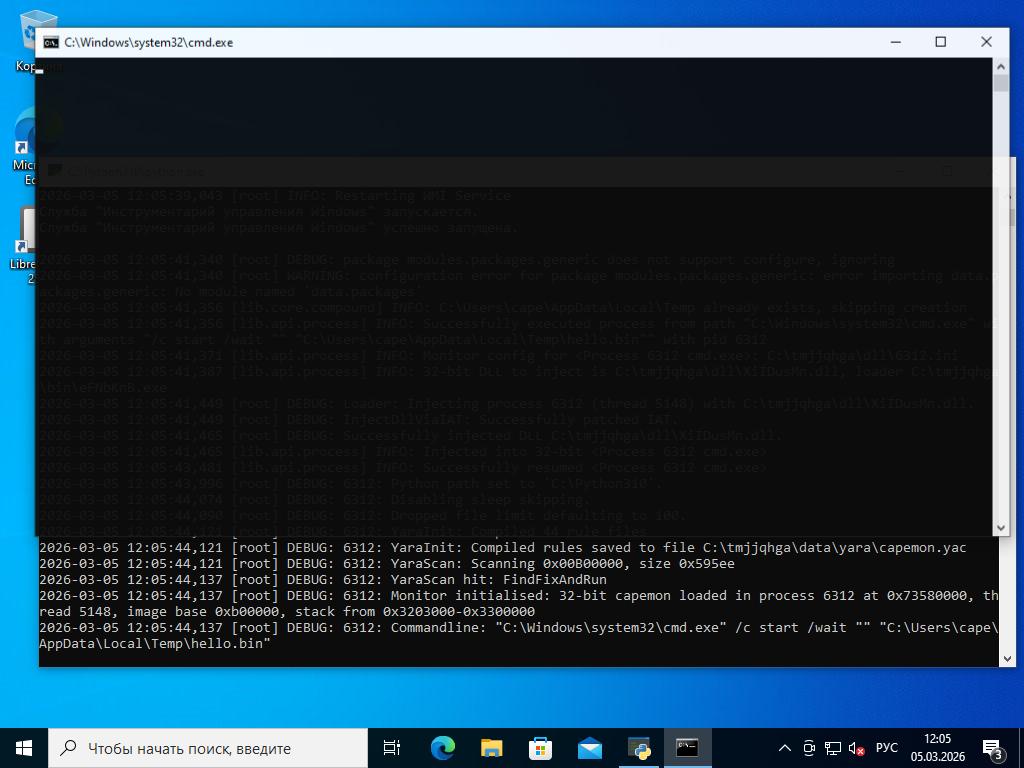Open the cmd.exe title bar system menu

tap(50, 42)
